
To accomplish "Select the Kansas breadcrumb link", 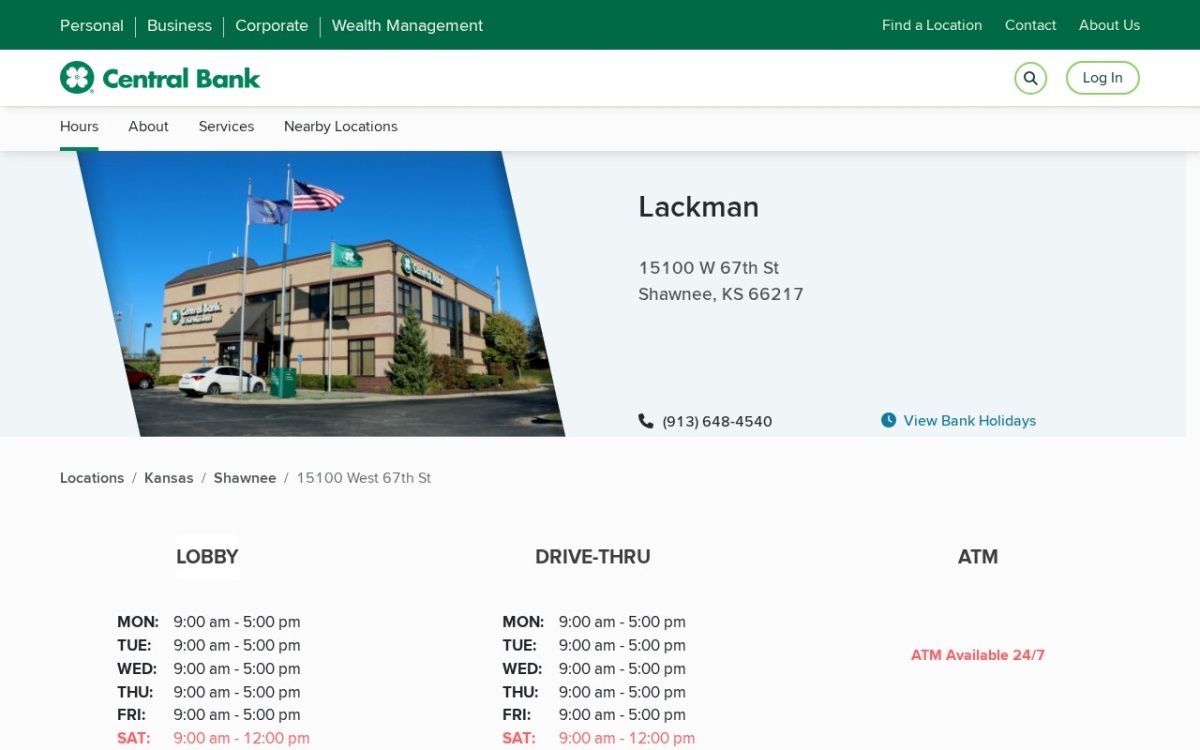I will coord(169,478).
